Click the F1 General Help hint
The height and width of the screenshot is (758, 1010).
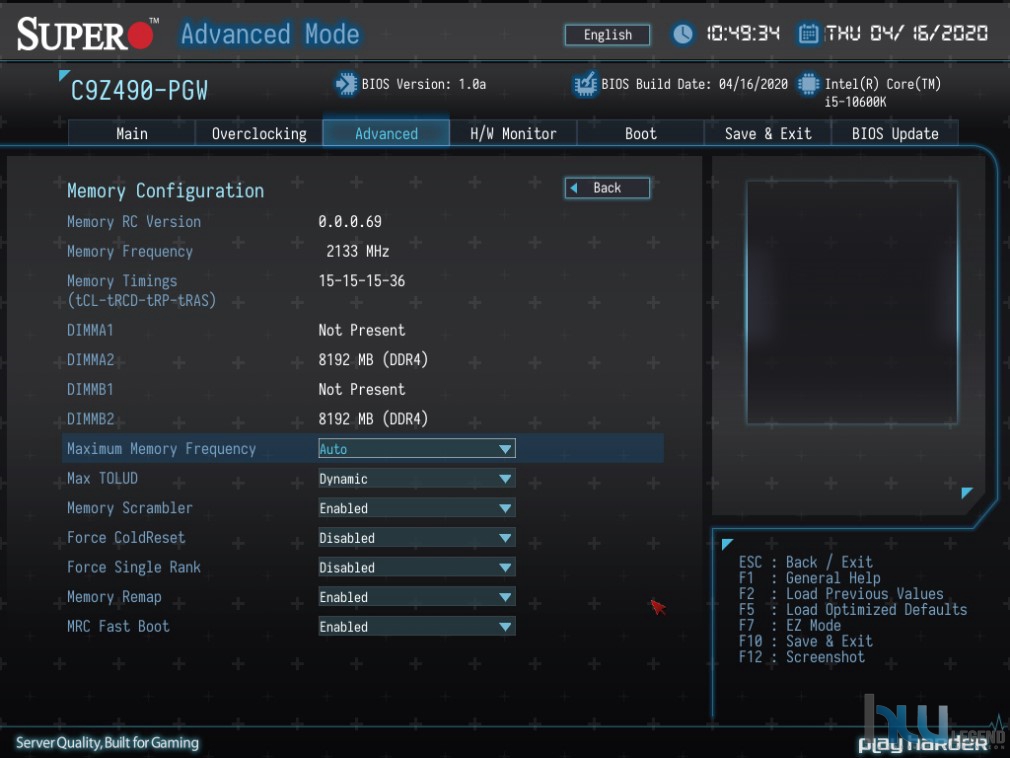tap(809, 578)
